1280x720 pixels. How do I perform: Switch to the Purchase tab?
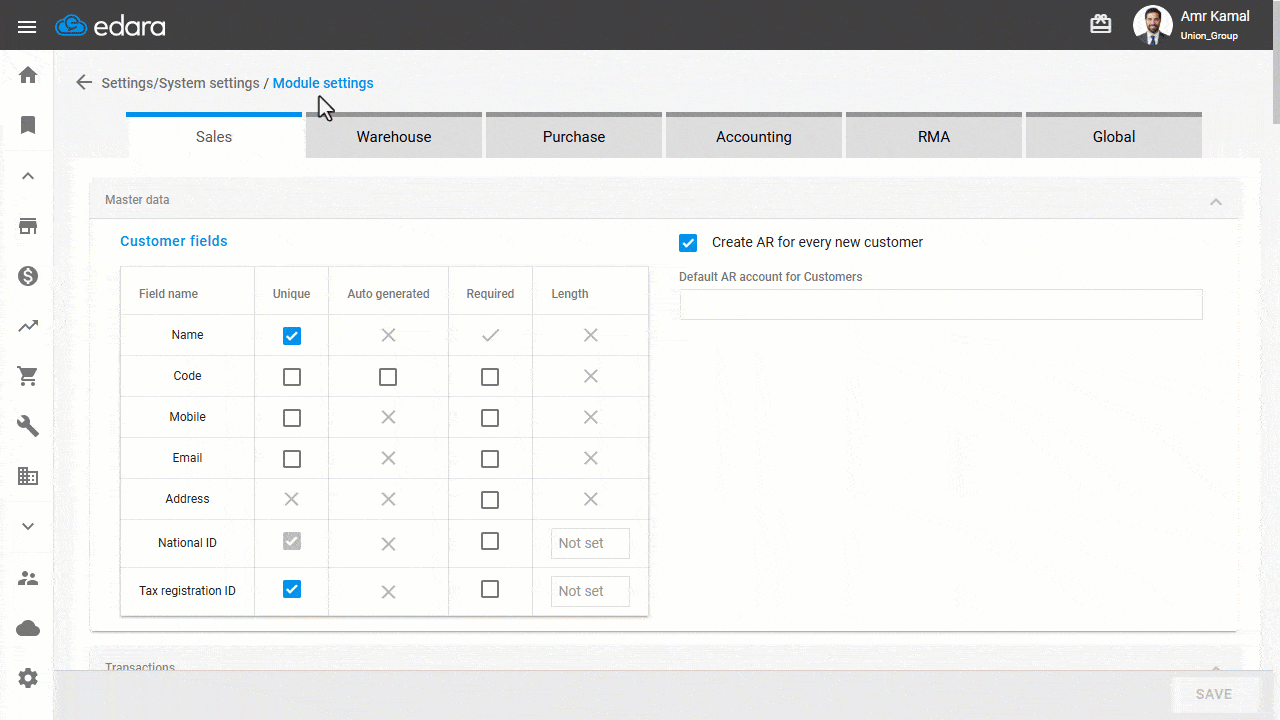pos(574,135)
